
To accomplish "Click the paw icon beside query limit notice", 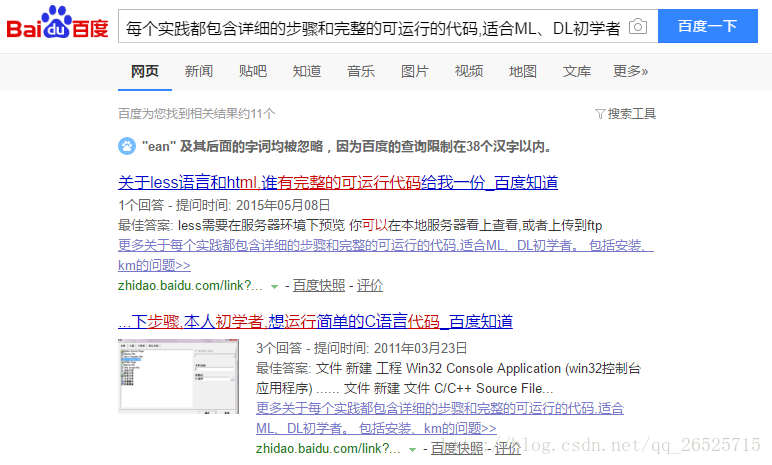I will pos(127,146).
